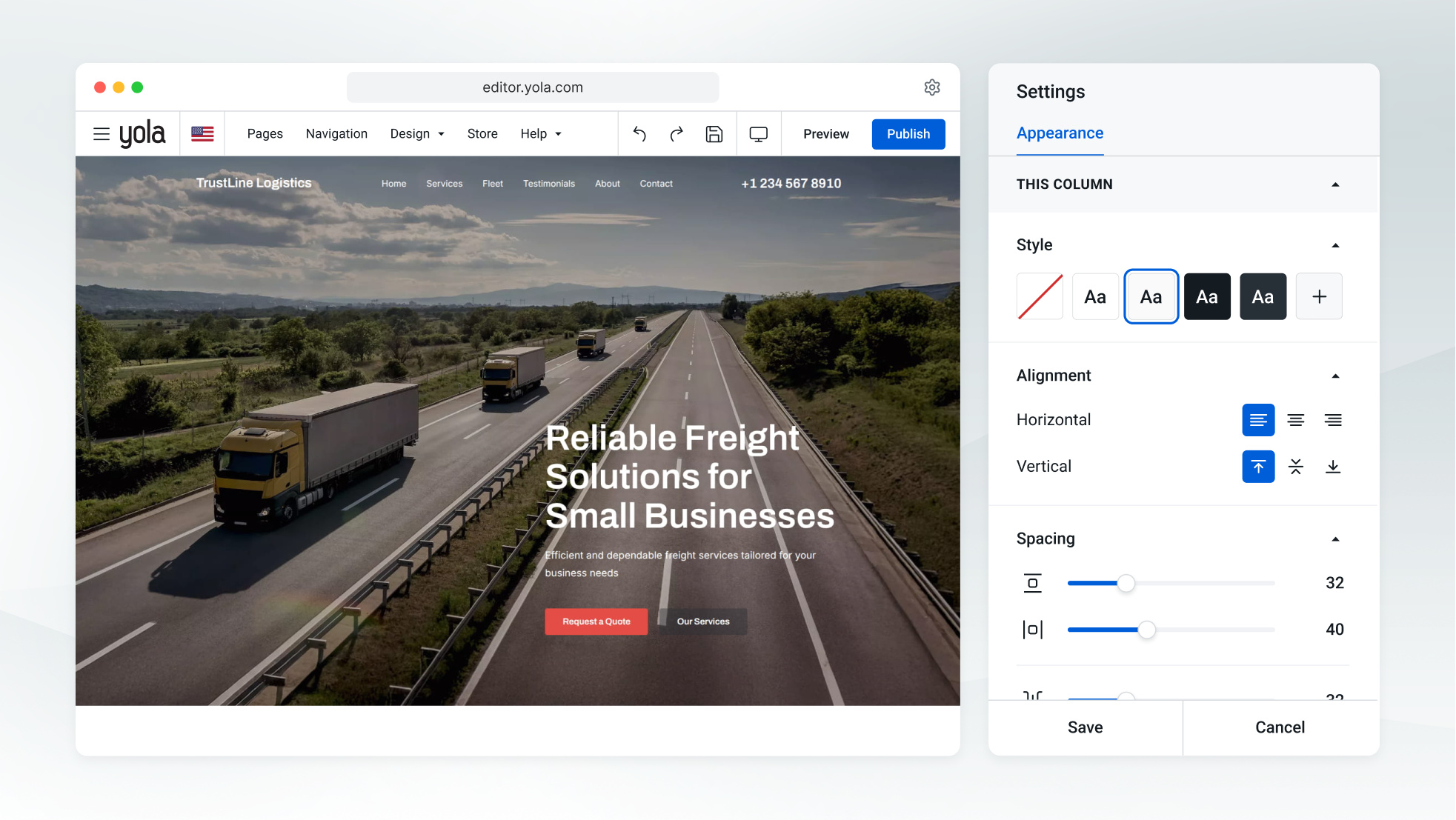The height and width of the screenshot is (820, 1456).
Task: Open the hamburger menu beside Yola logo
Action: (x=102, y=134)
